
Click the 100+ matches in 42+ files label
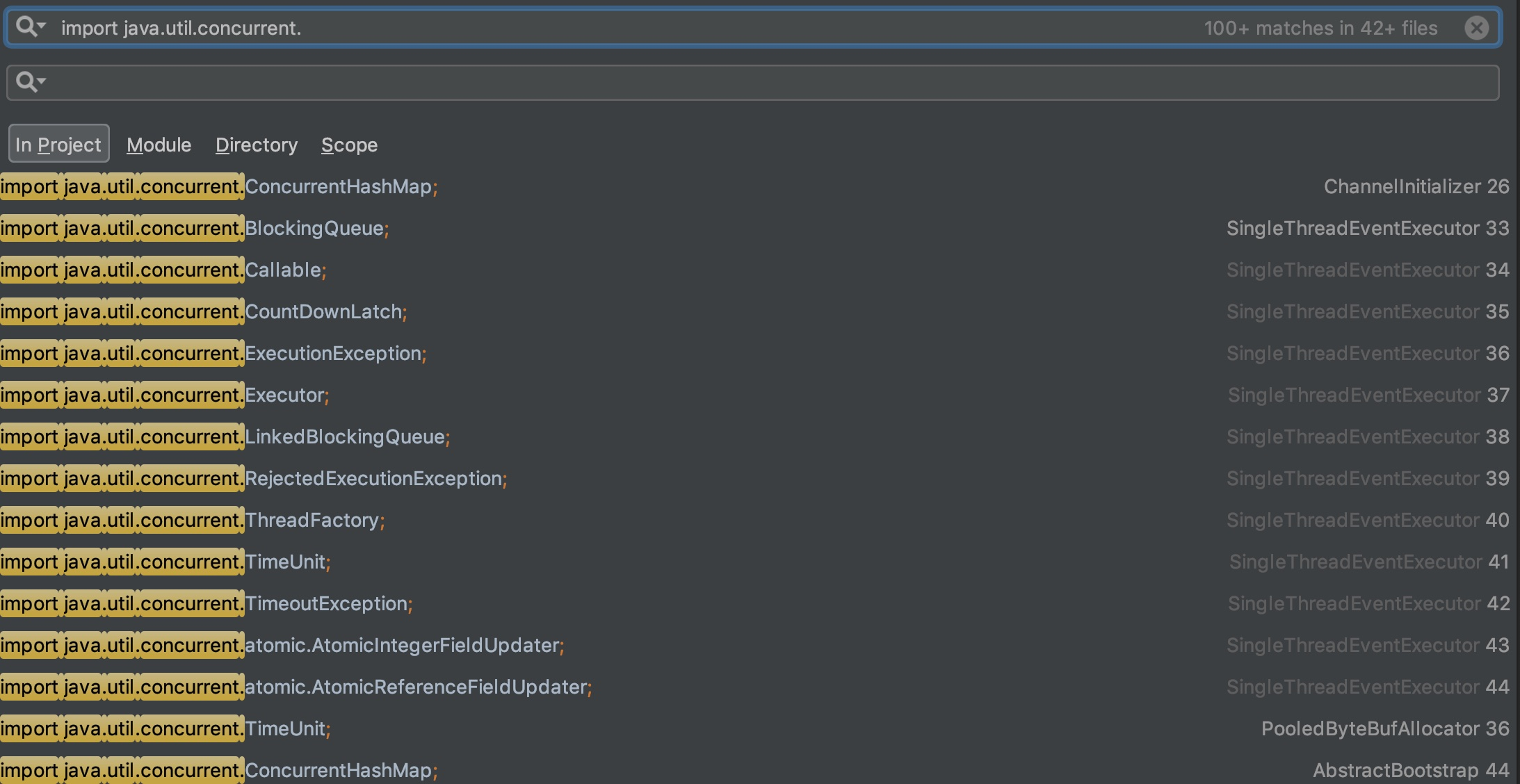pos(1320,28)
